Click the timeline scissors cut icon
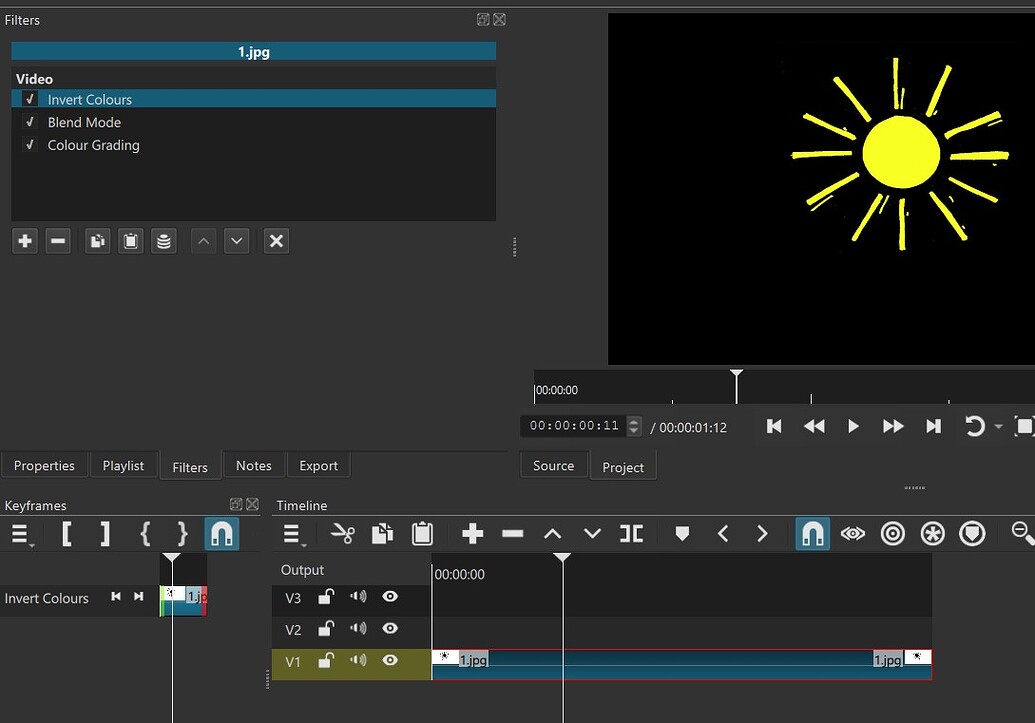1035x723 pixels. click(x=343, y=534)
